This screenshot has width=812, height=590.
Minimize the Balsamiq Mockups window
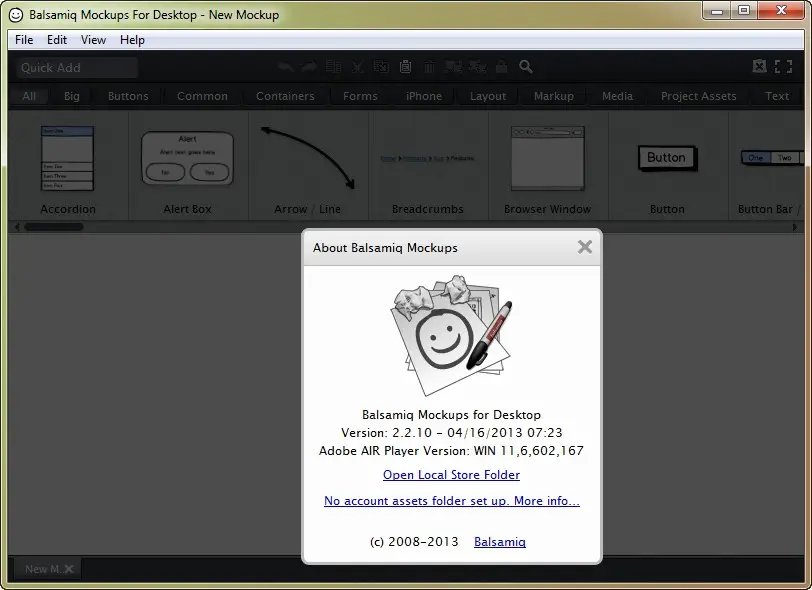coord(717,10)
